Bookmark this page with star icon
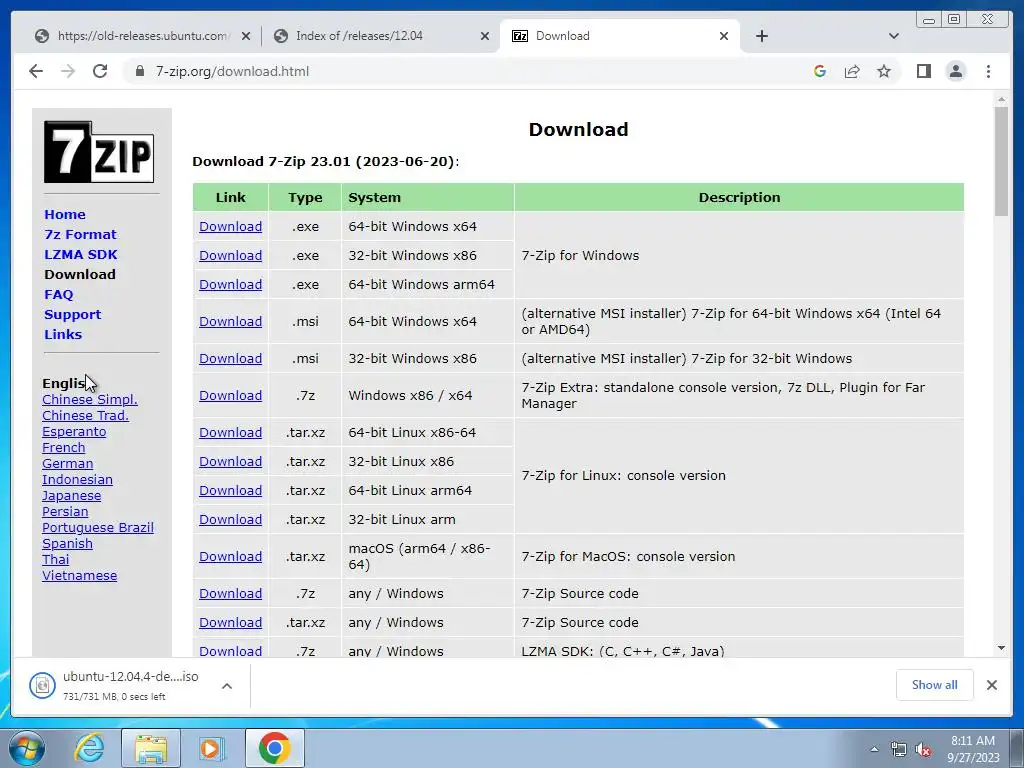Viewport: 1024px width, 768px height. coord(884,71)
